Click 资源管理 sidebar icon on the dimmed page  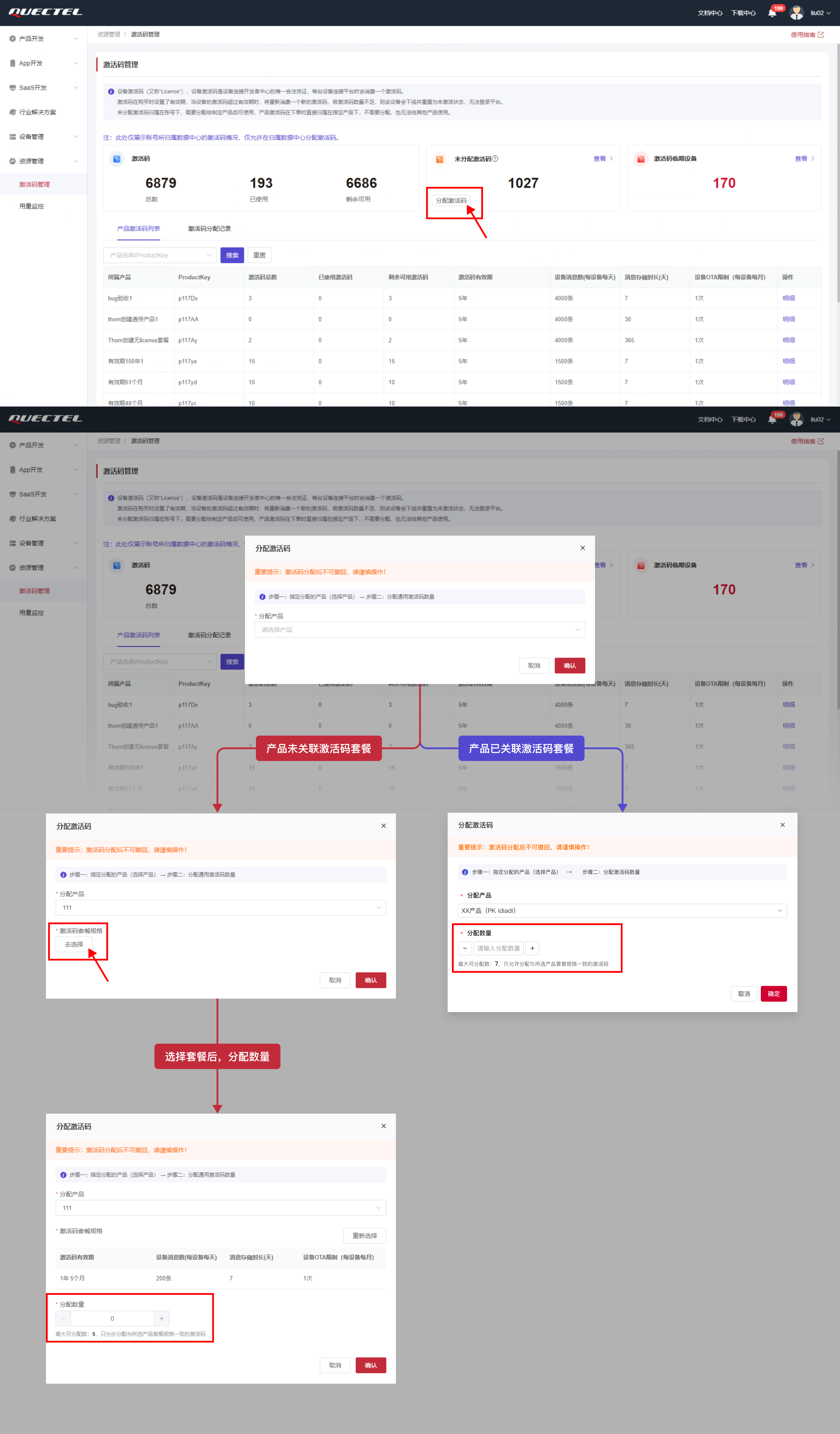pyautogui.click(x=12, y=568)
